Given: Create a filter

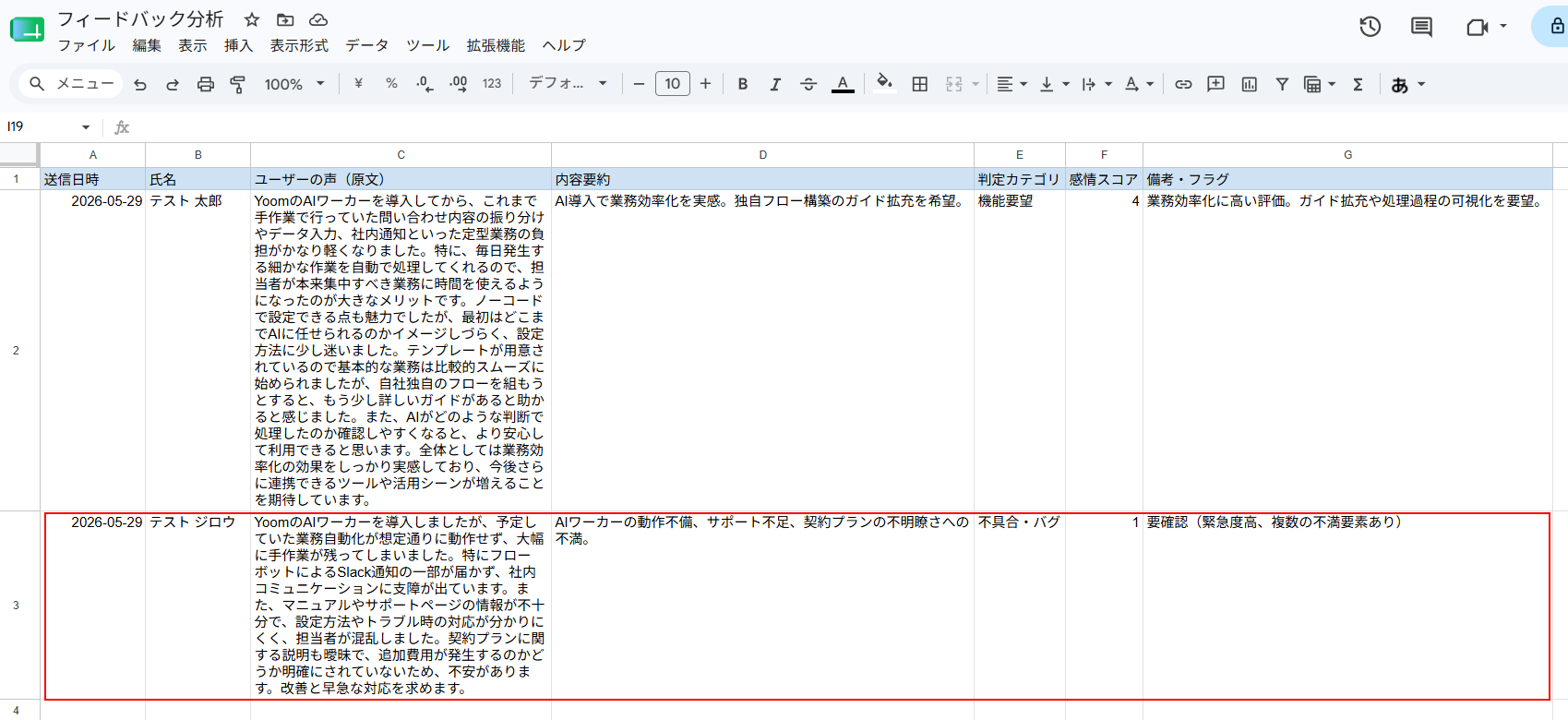Looking at the screenshot, I should click(x=1282, y=84).
